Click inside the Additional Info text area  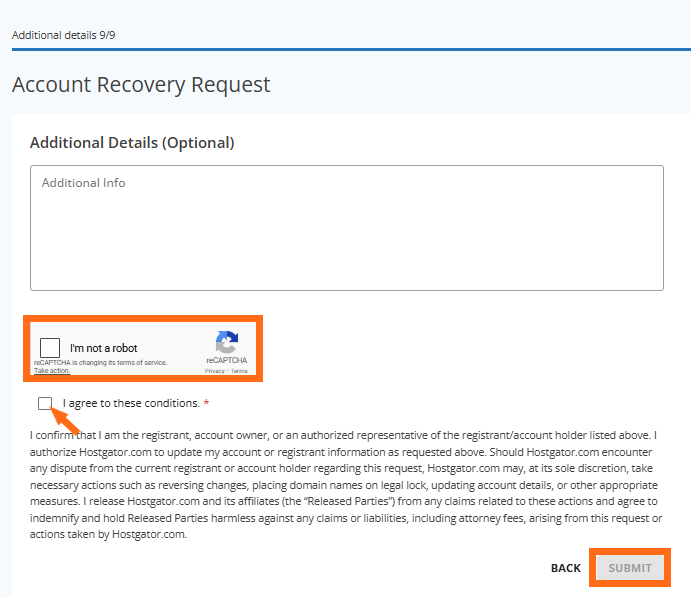(347, 228)
